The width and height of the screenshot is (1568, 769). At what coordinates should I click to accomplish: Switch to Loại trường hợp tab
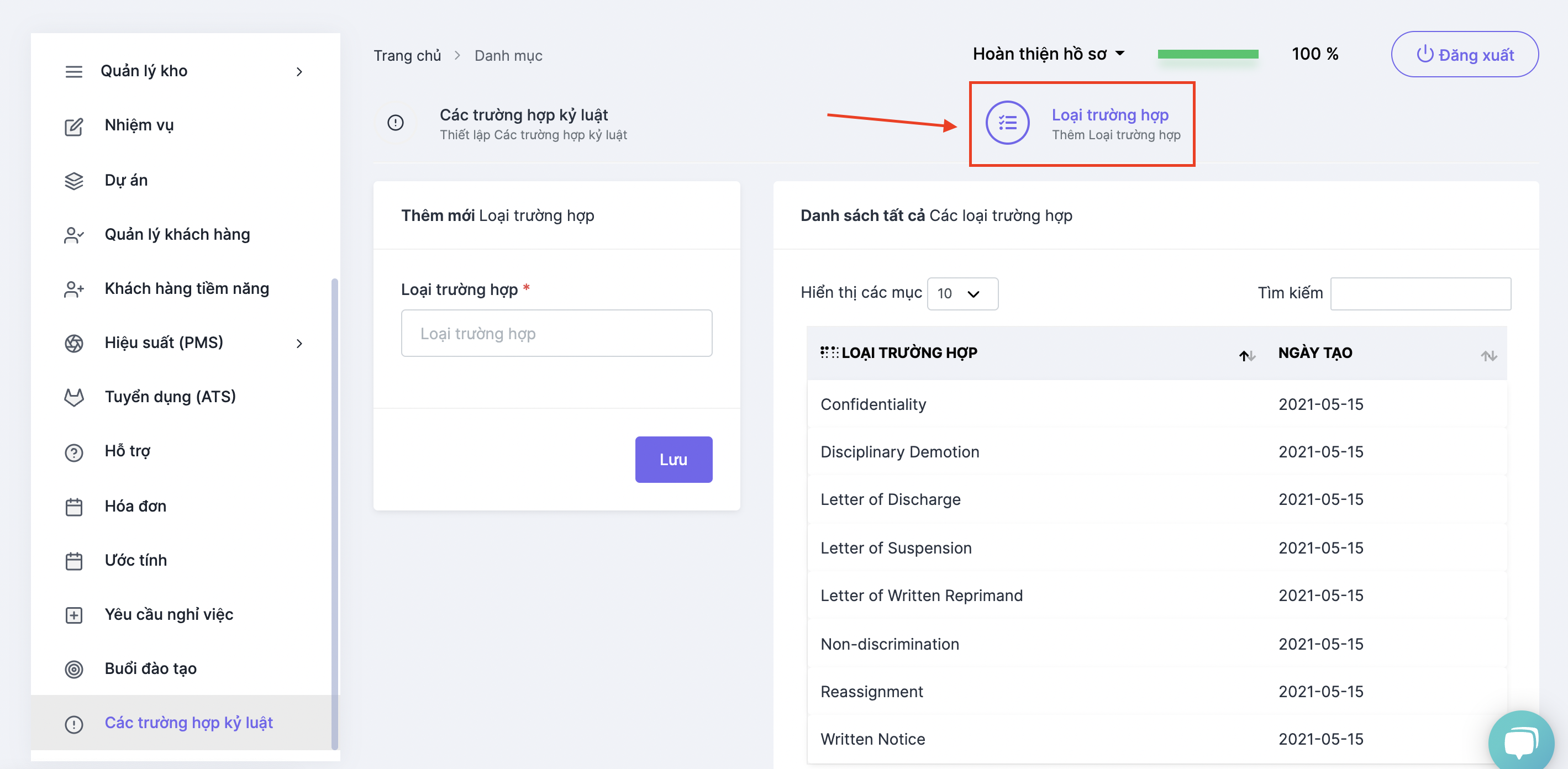(x=1083, y=124)
